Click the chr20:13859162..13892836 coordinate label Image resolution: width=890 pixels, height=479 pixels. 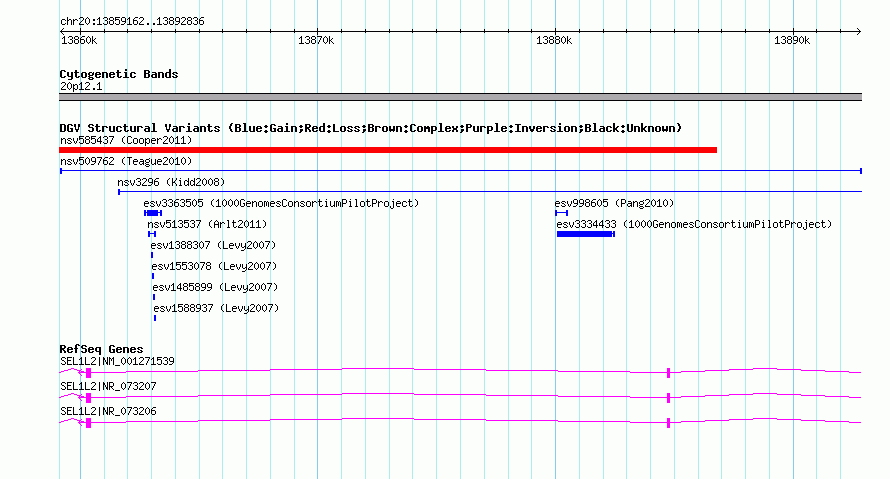[132, 22]
